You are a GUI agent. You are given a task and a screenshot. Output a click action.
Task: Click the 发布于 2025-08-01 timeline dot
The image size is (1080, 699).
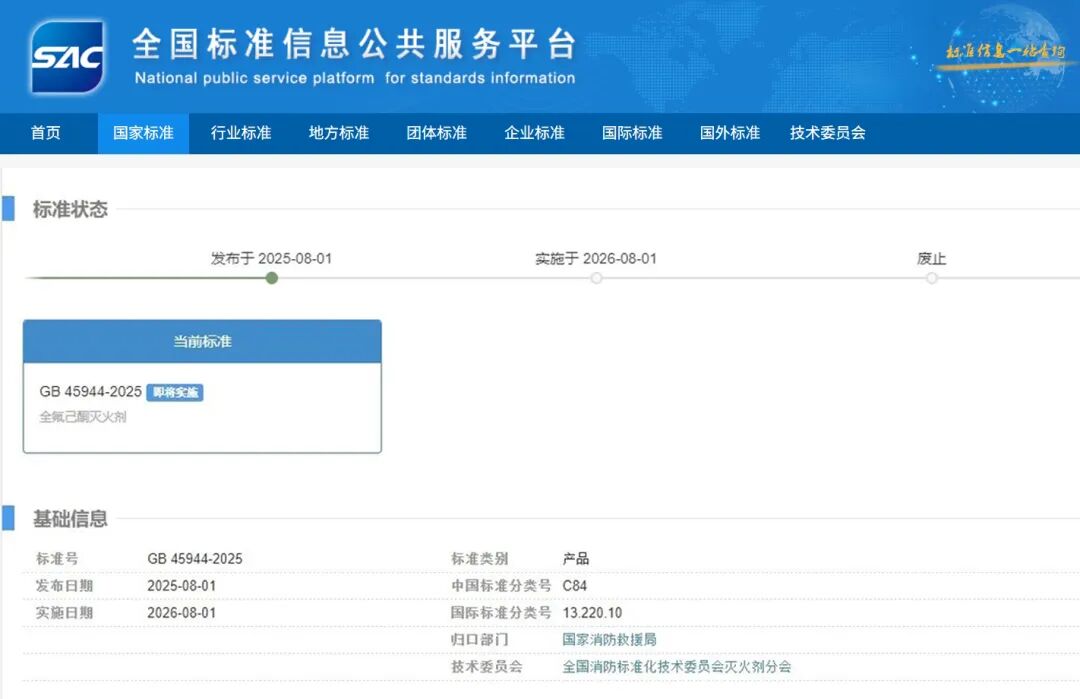coord(272,278)
